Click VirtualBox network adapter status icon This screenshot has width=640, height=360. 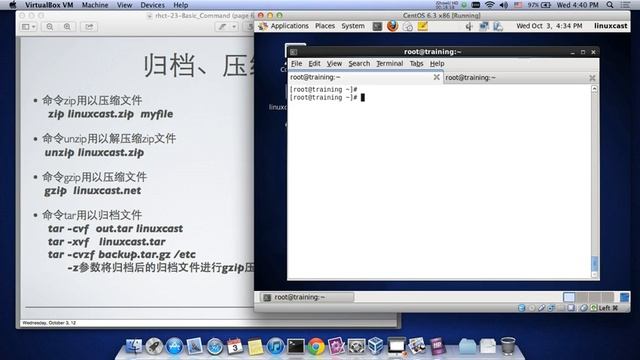tap(551, 308)
